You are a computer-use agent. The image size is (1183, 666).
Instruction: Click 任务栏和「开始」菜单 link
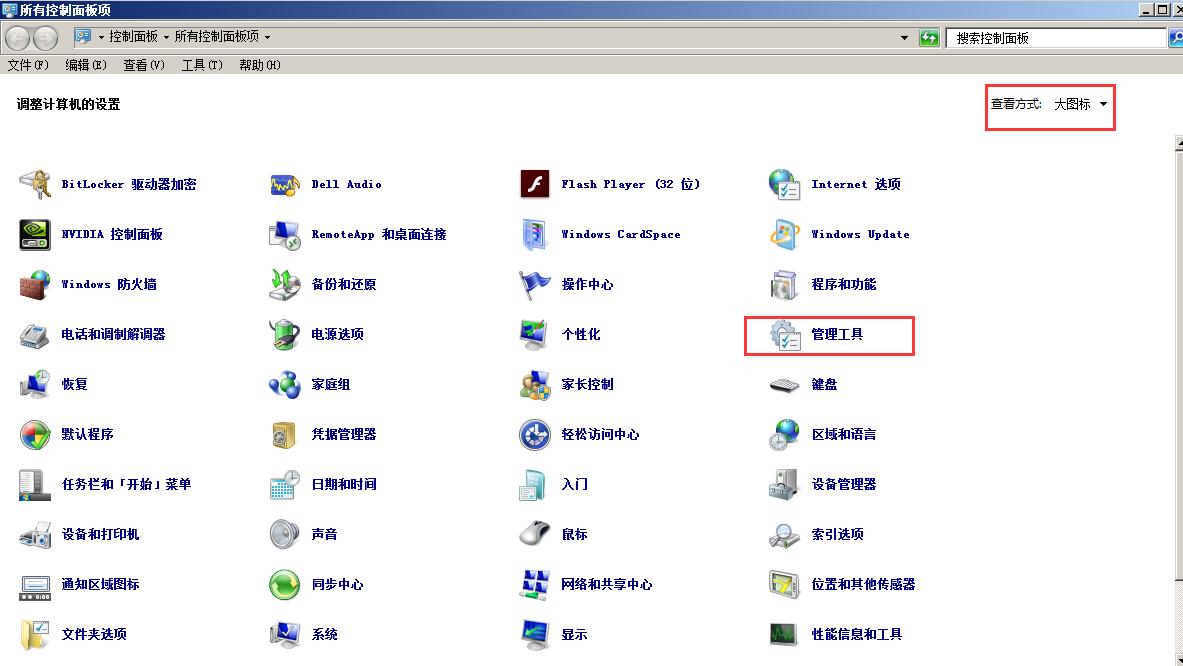click(127, 484)
